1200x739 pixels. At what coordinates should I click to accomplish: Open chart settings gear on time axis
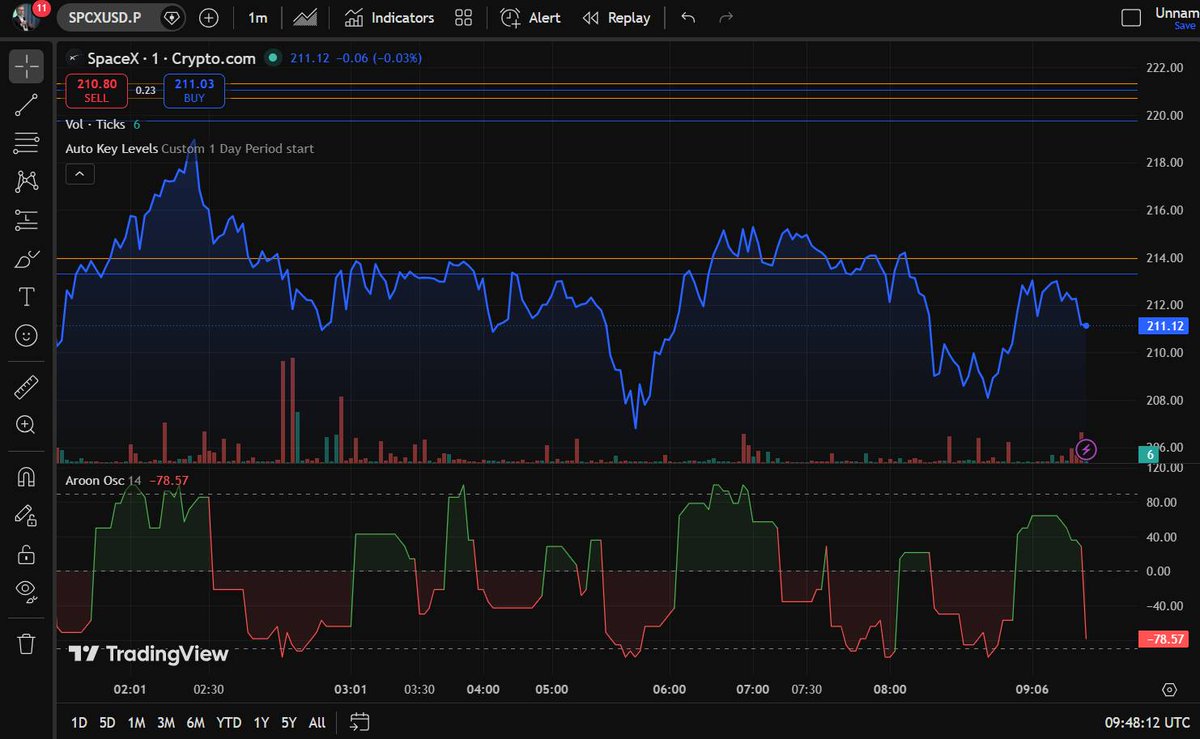coord(1169,689)
